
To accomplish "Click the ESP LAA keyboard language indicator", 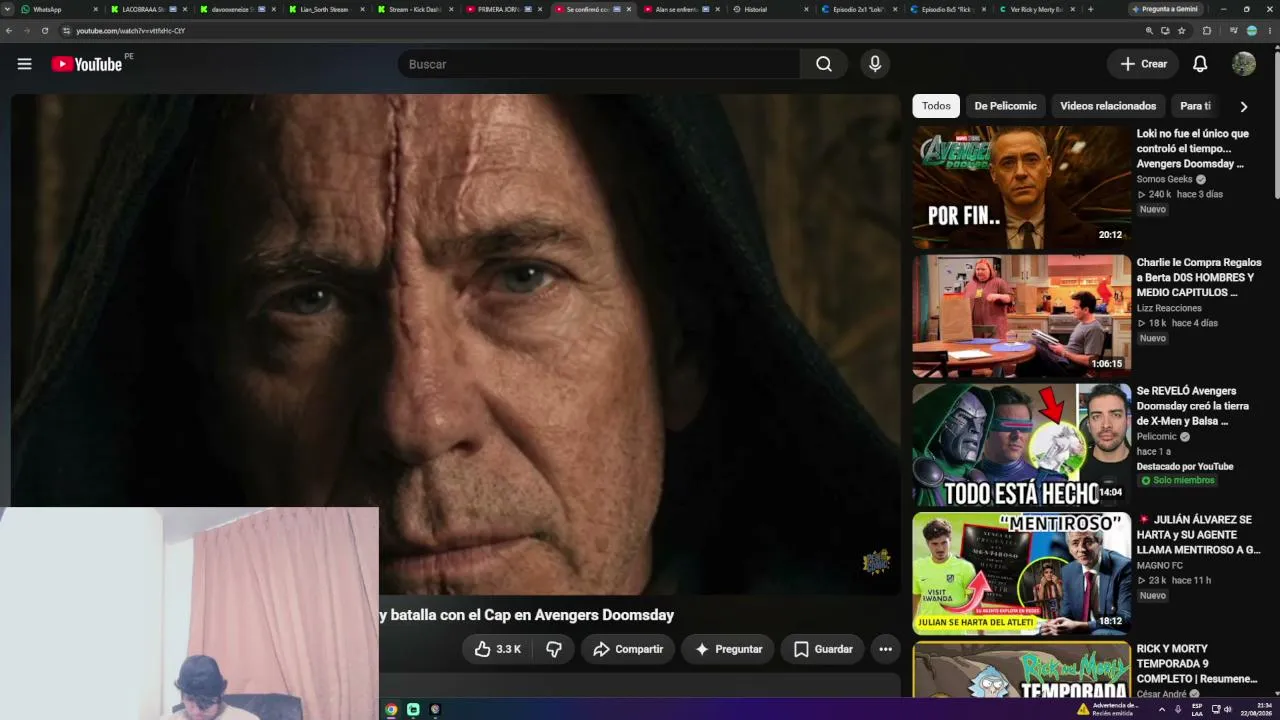I will pyautogui.click(x=1197, y=709).
